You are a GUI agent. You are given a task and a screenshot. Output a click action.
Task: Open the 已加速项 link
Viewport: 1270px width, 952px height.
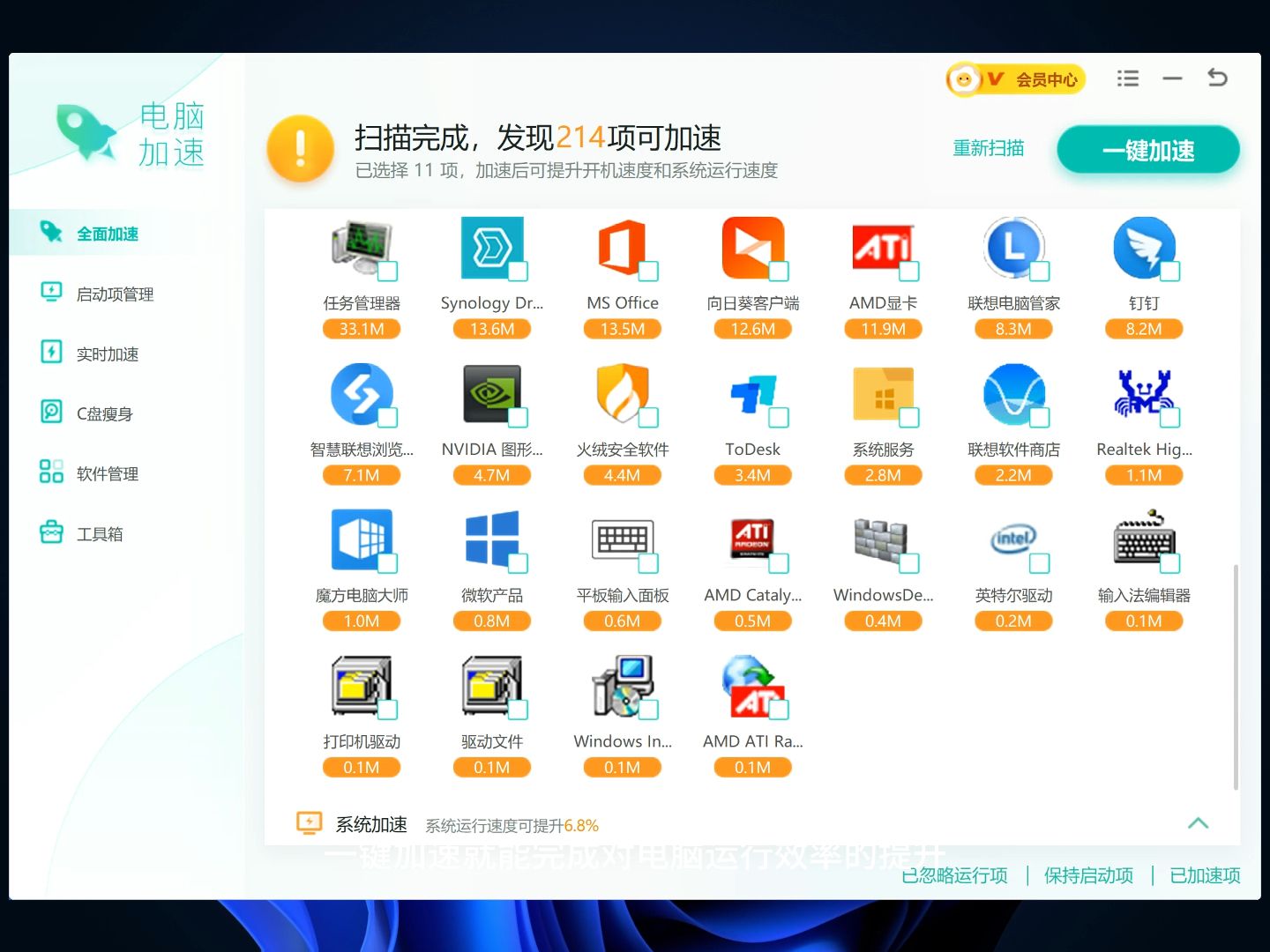(1205, 875)
